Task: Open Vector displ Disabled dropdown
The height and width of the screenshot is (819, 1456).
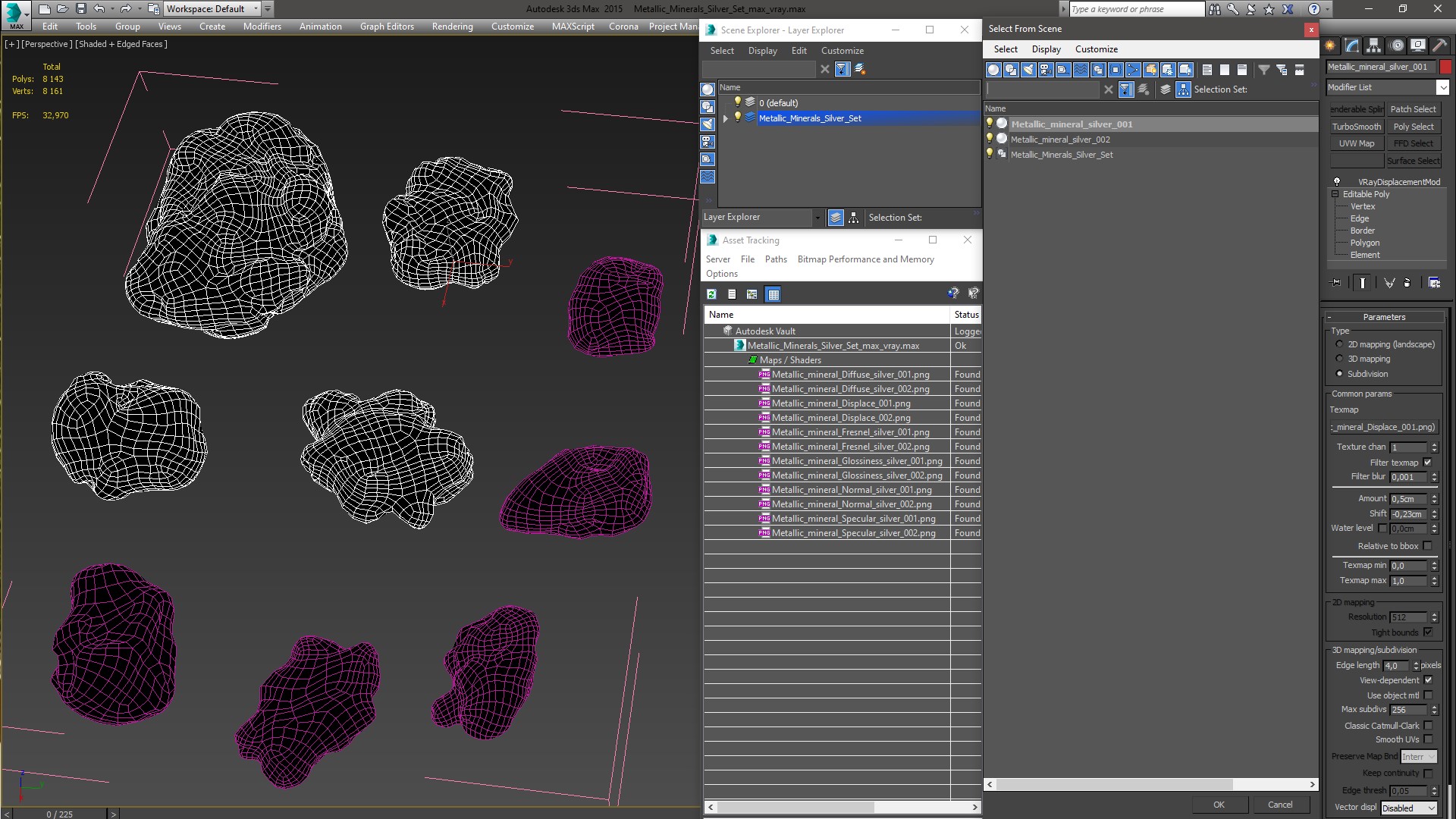Action: coord(1408,808)
